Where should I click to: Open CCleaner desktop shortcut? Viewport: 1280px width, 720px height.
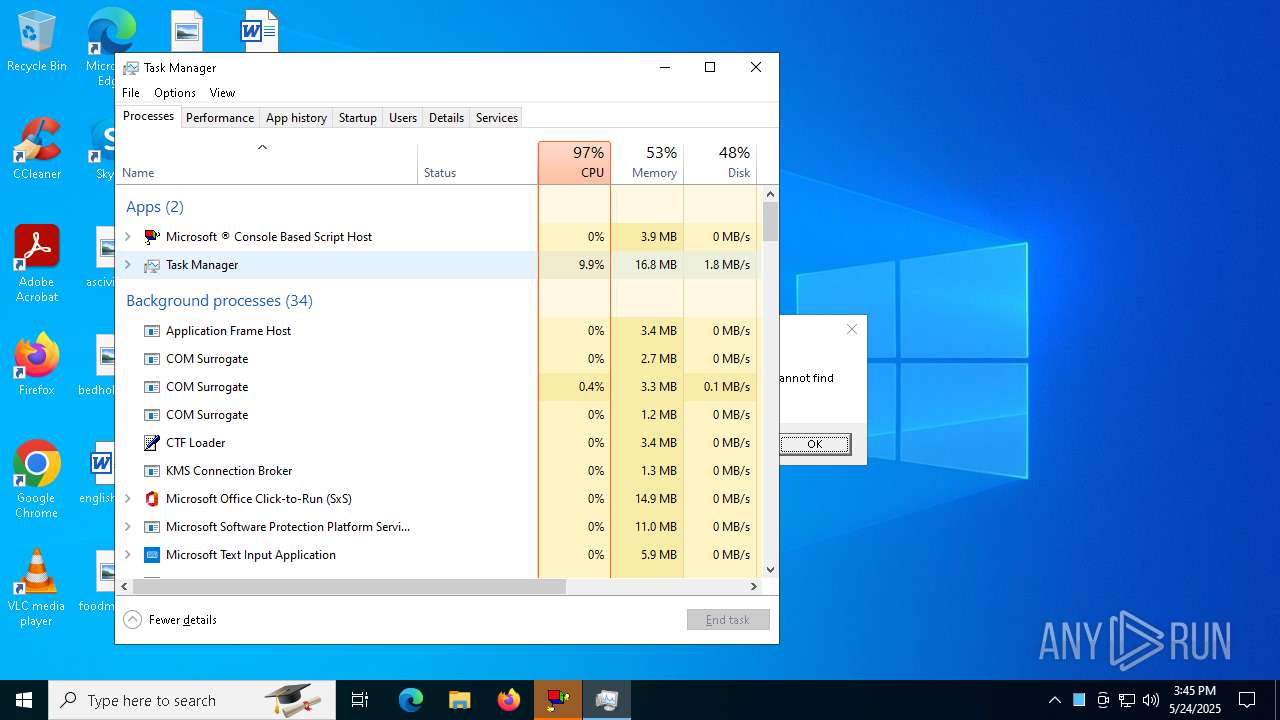[x=37, y=149]
